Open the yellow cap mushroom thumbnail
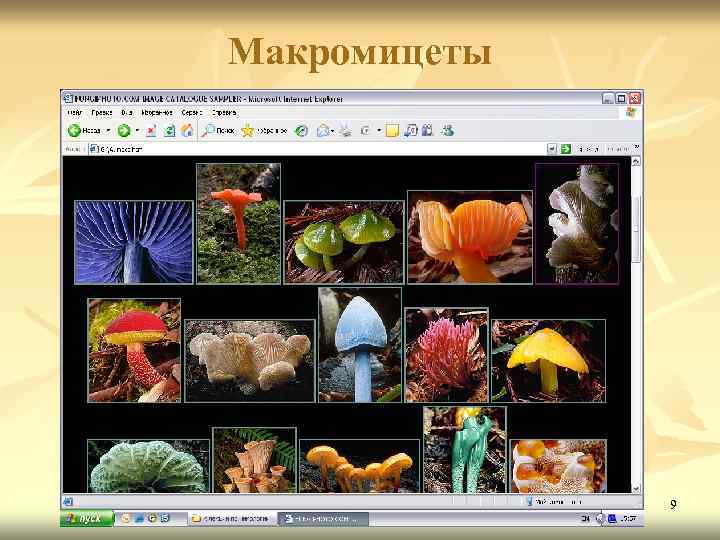The width and height of the screenshot is (720, 540). 549,361
